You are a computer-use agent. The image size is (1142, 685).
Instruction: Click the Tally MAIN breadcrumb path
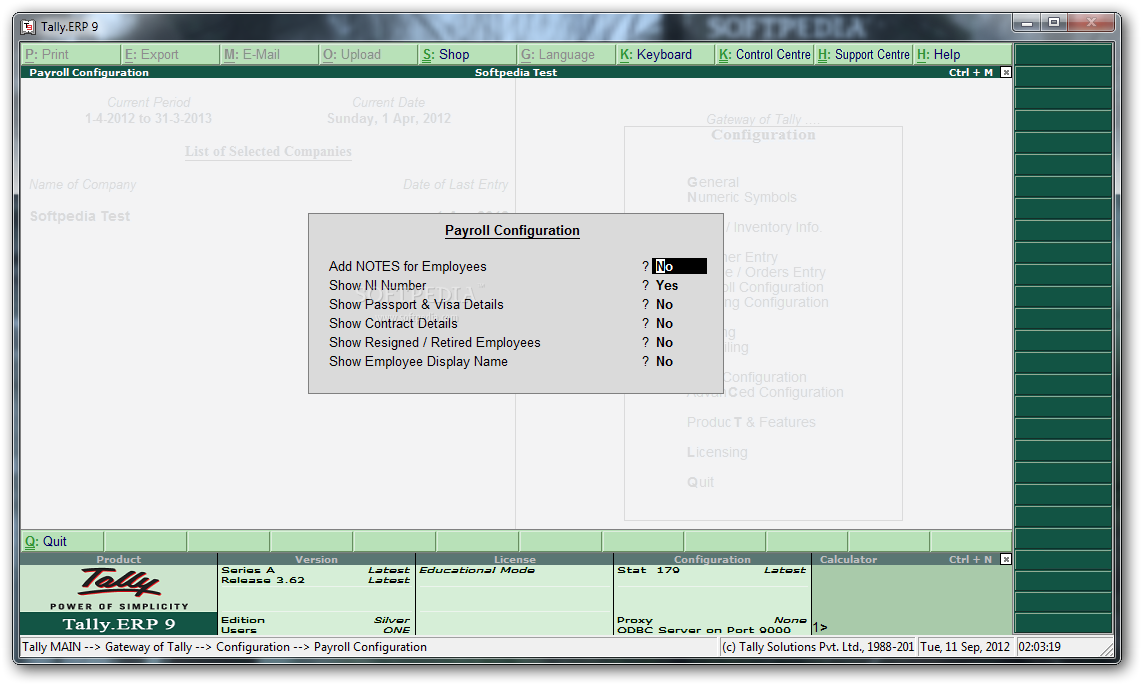pos(224,646)
